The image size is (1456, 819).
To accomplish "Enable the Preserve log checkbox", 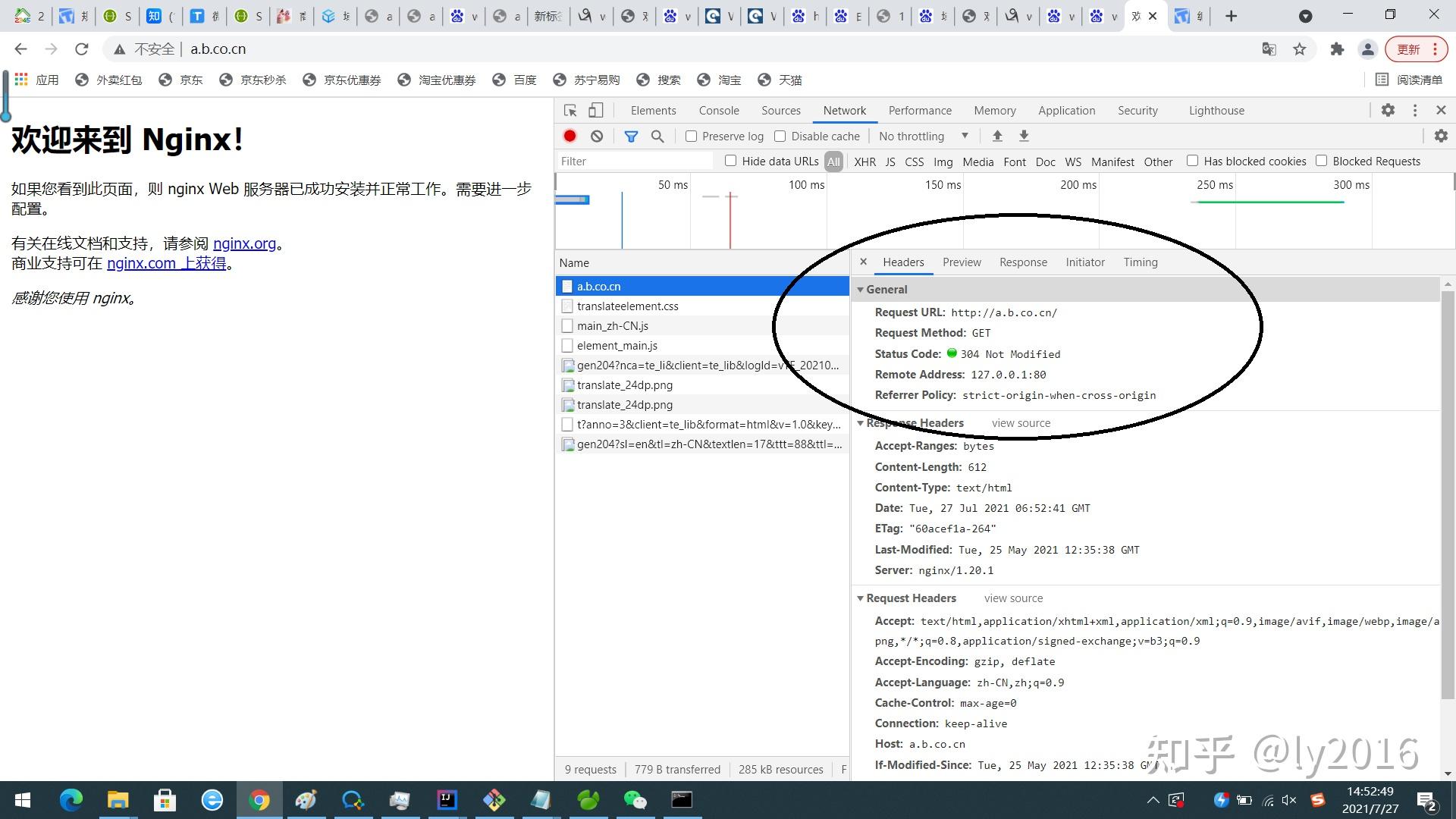I will pyautogui.click(x=690, y=136).
